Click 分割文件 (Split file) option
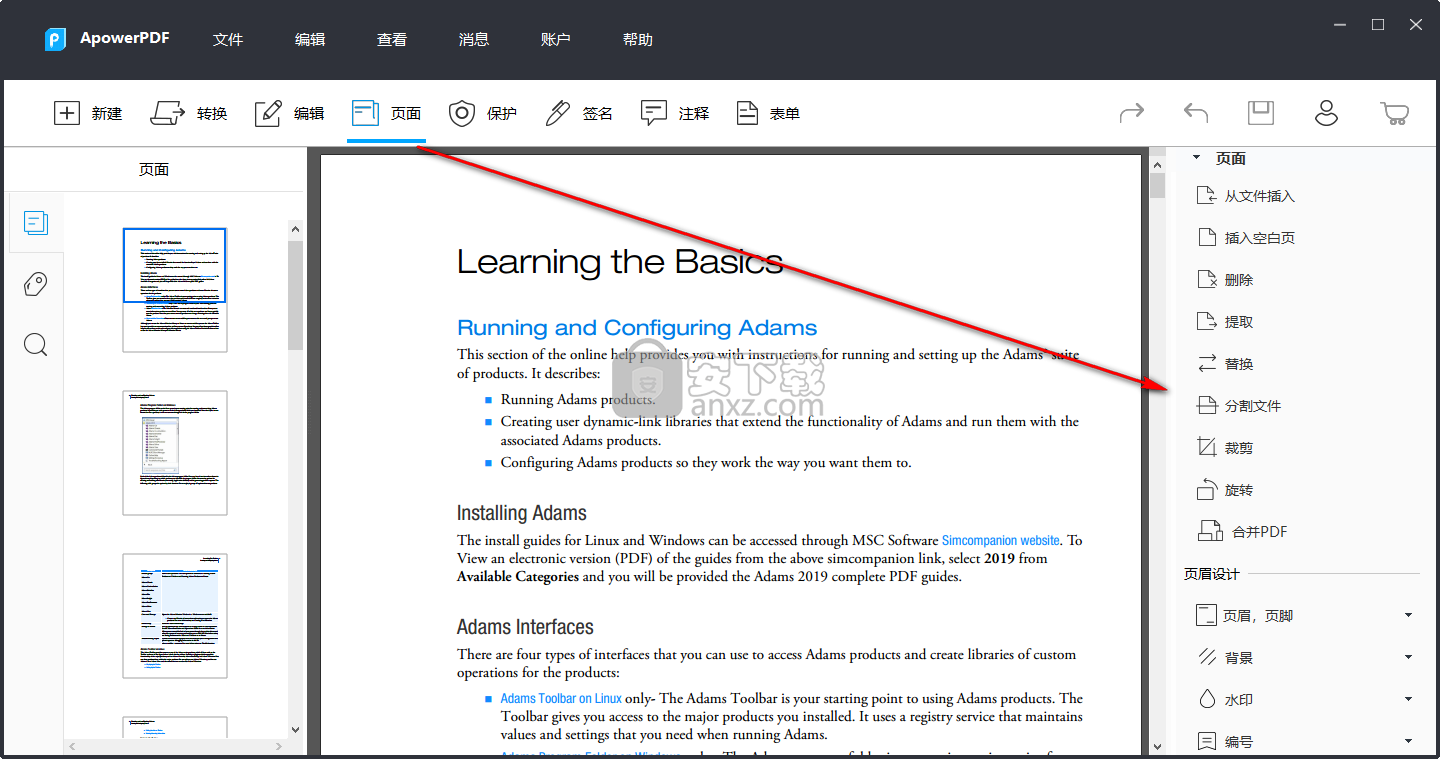 1239,406
